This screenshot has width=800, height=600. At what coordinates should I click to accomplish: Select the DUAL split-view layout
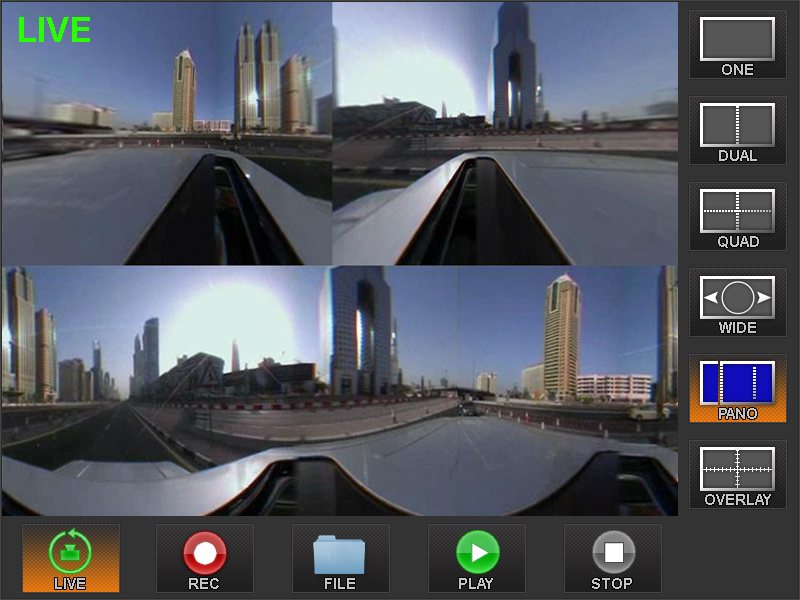(737, 131)
